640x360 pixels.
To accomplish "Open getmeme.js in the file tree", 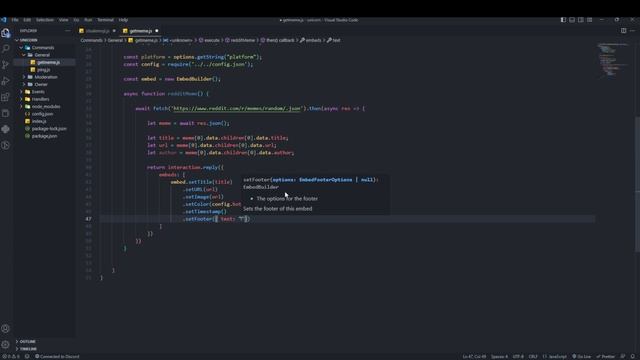I will click(x=49, y=62).
